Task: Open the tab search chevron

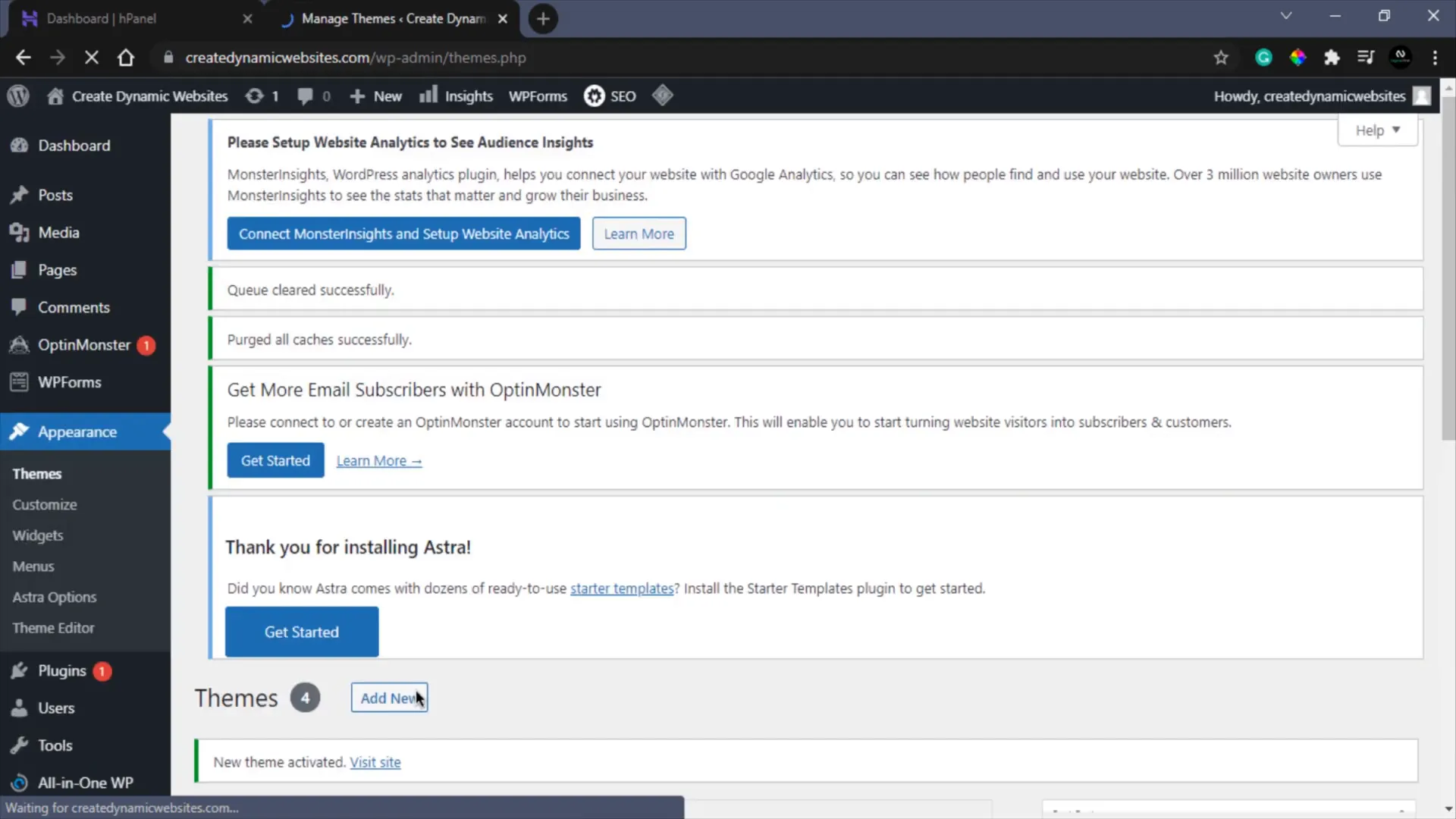Action: (x=1286, y=16)
